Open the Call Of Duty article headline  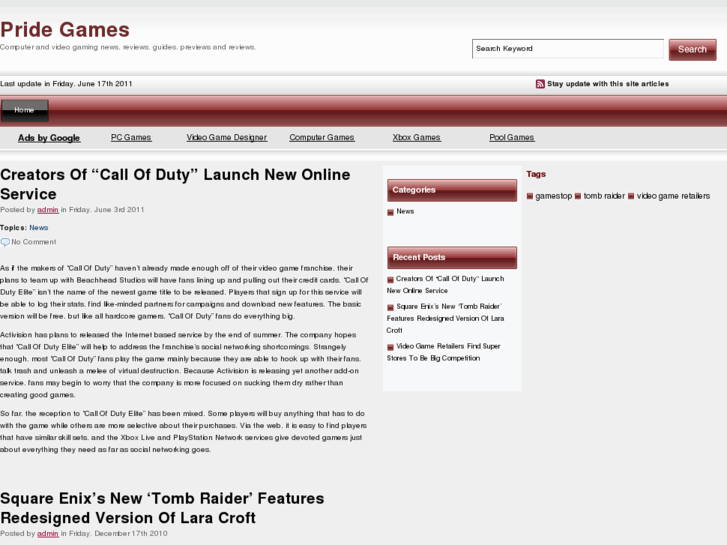tap(175, 184)
